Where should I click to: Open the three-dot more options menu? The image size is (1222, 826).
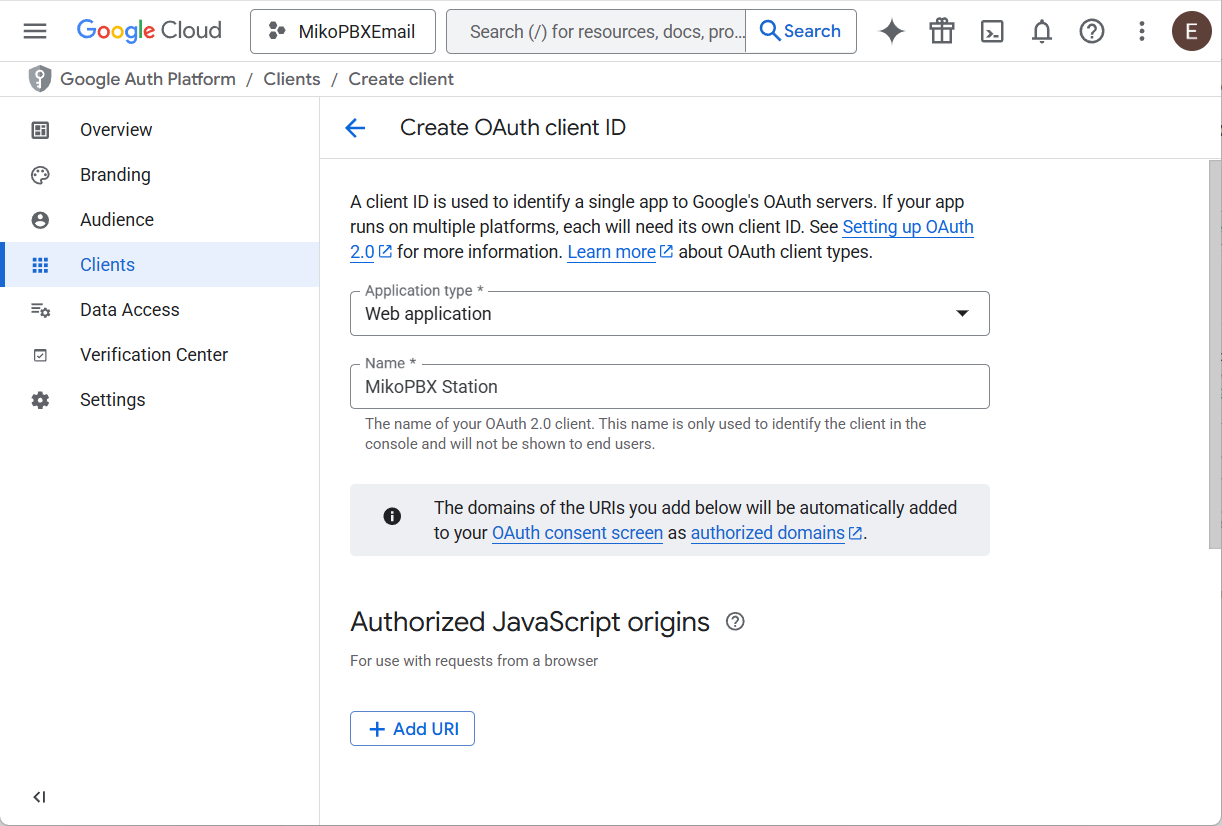click(x=1142, y=31)
